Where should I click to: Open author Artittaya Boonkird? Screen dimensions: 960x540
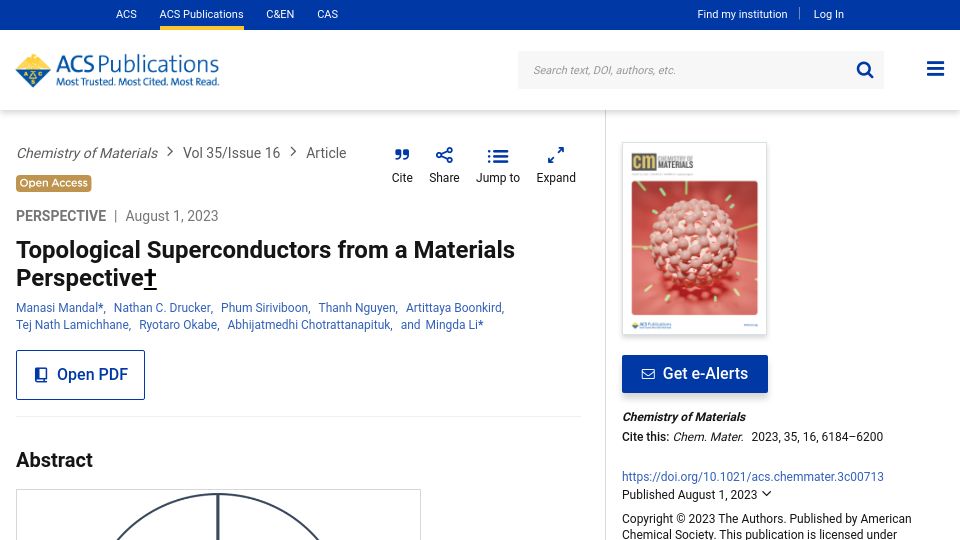click(x=454, y=307)
